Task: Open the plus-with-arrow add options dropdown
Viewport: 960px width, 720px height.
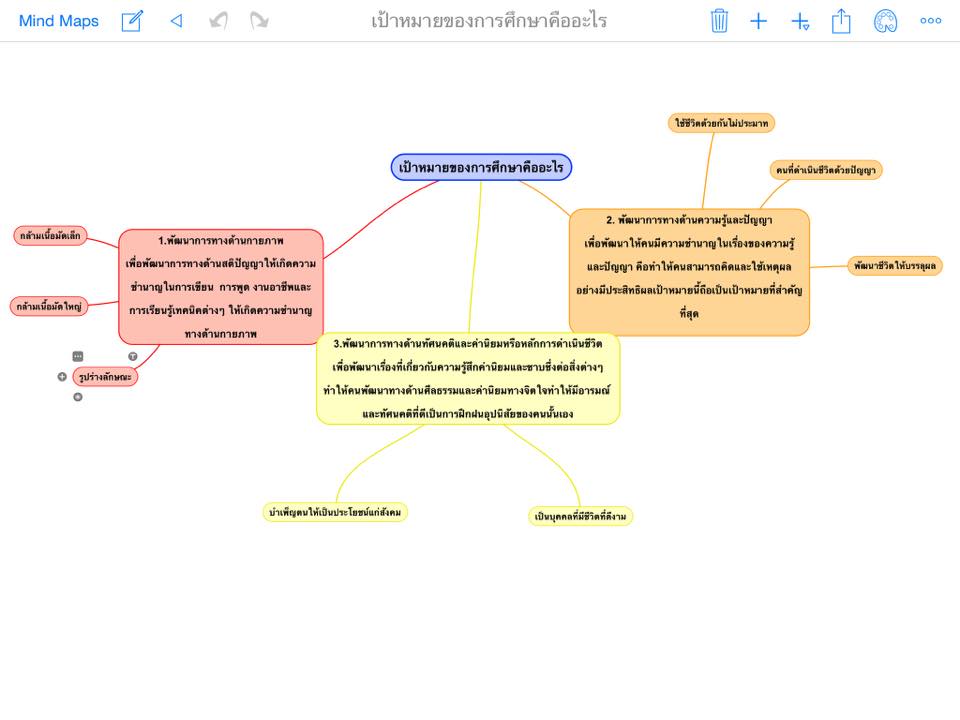Action: click(x=800, y=22)
